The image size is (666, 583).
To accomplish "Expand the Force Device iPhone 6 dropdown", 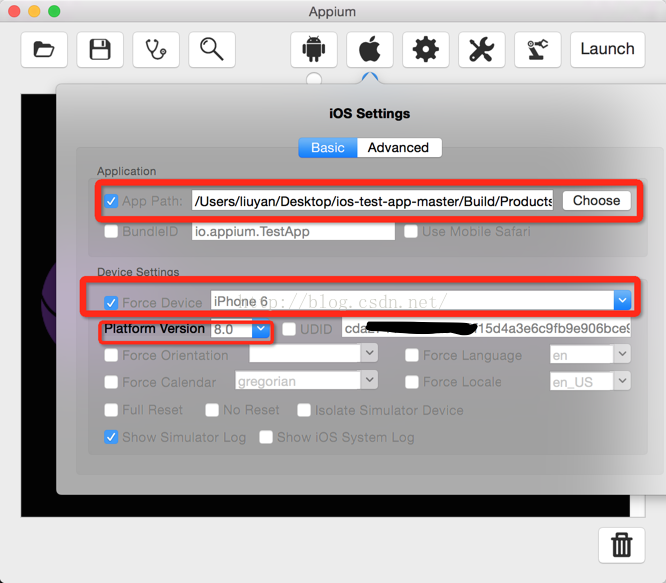I will [x=622, y=301].
